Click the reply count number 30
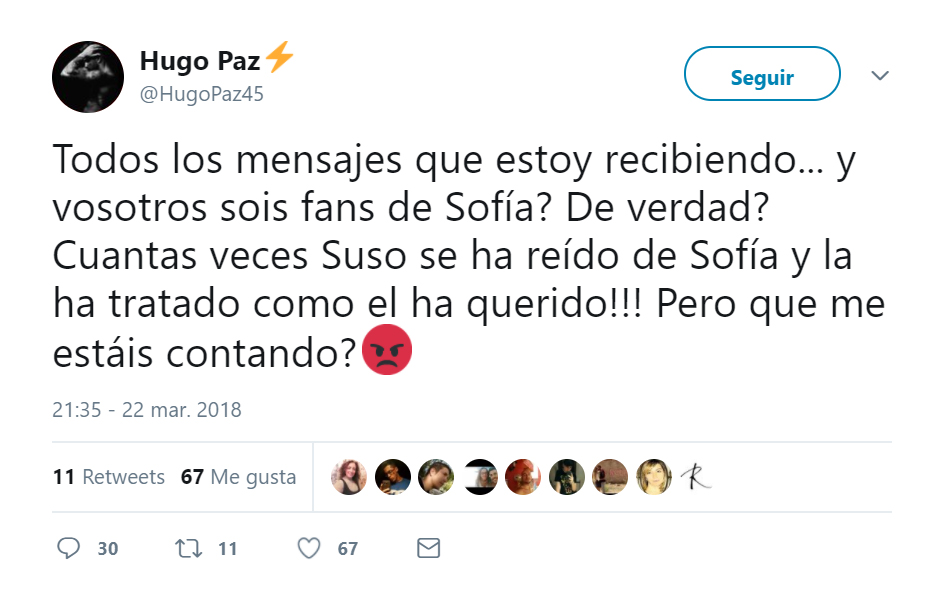Screen dimensions: 945x598 [x=107, y=549]
